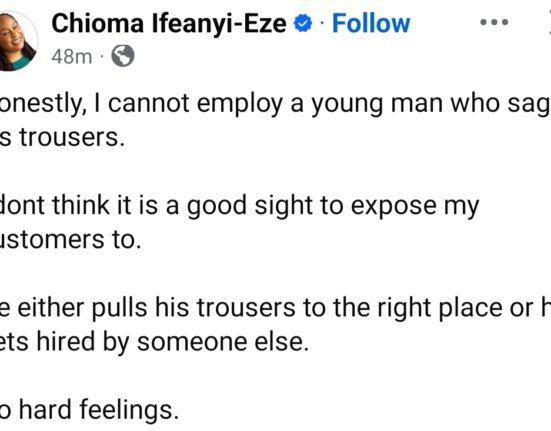
Task: Click the words "young man" in the post
Action: pyautogui.click(x=377, y=105)
